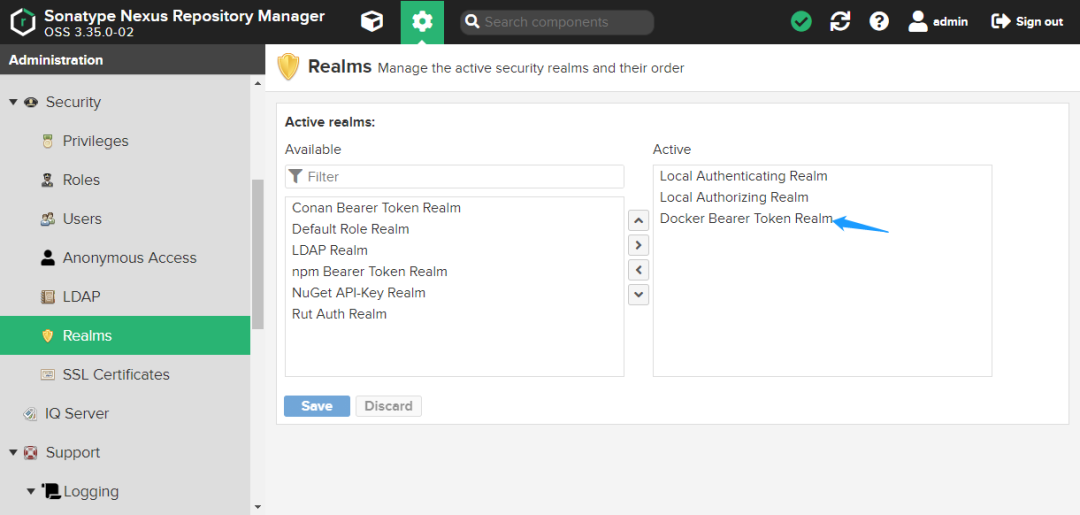The width and height of the screenshot is (1080, 515).
Task: Open Roles in the sidebar
Action: (81, 180)
